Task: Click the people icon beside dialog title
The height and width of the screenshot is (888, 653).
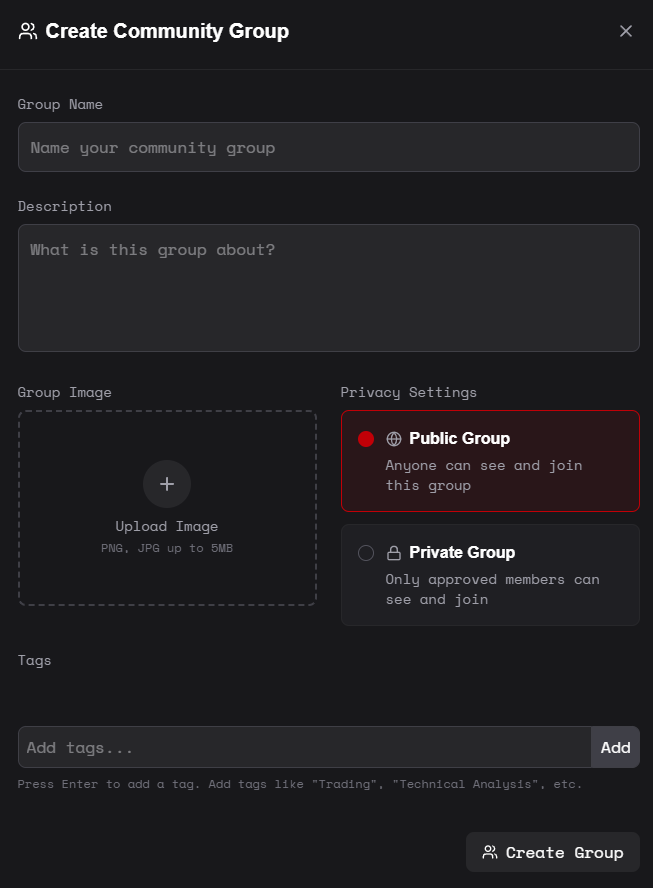Action: click(28, 31)
